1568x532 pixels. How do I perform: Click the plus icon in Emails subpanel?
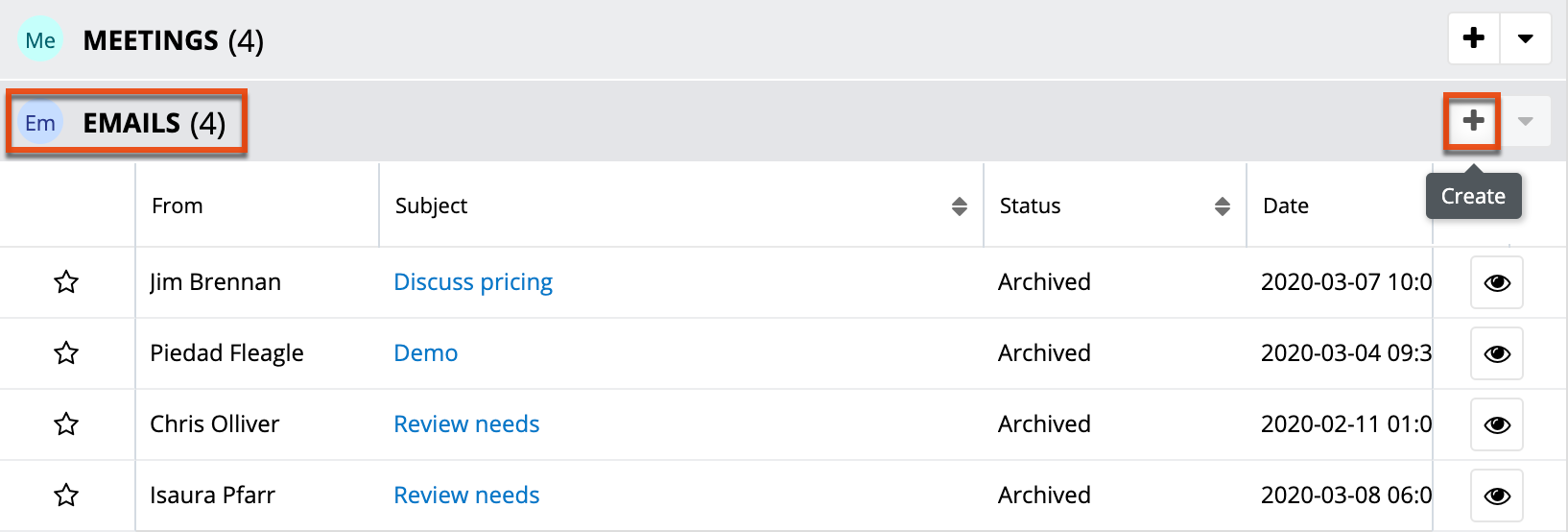click(x=1473, y=121)
